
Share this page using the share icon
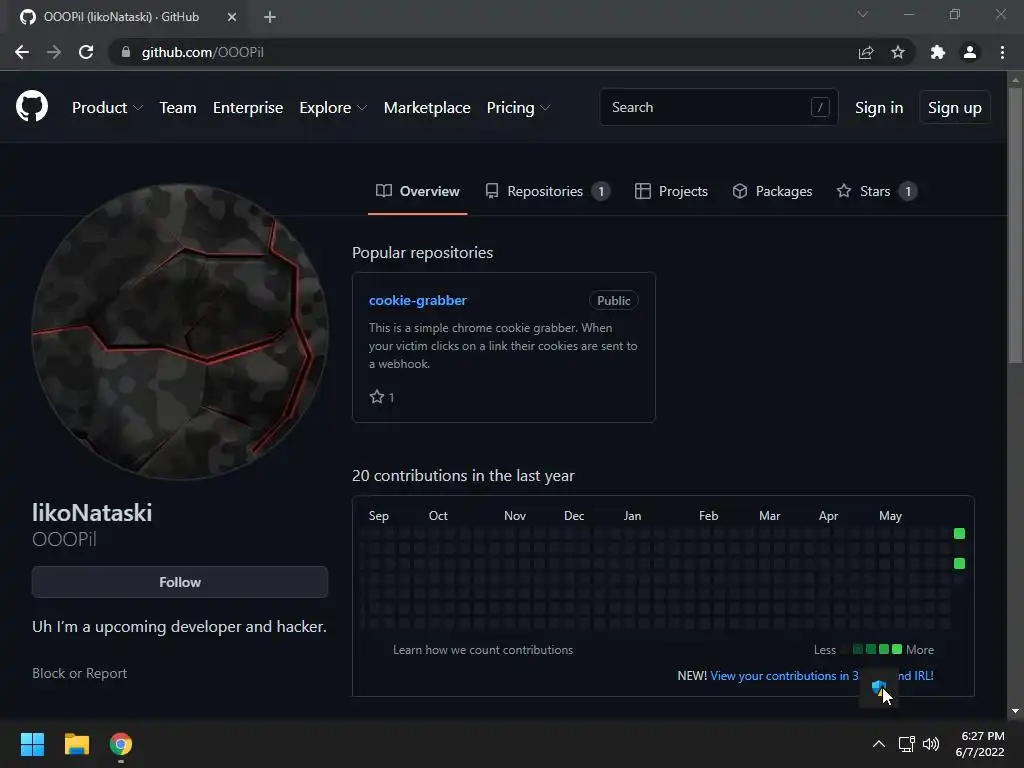[866, 52]
